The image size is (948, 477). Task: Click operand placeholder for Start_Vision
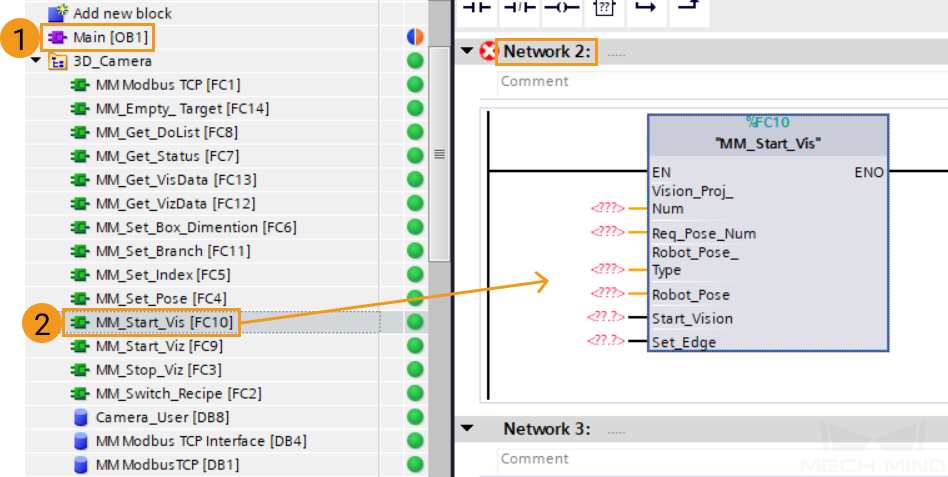(x=606, y=317)
